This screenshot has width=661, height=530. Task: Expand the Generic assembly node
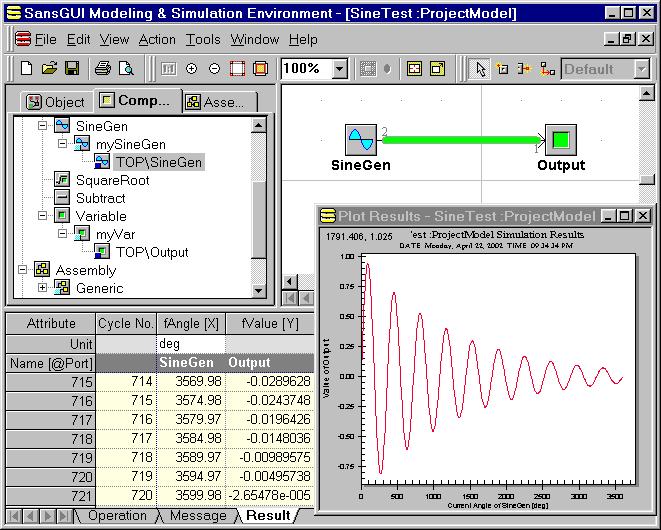tap(43, 288)
